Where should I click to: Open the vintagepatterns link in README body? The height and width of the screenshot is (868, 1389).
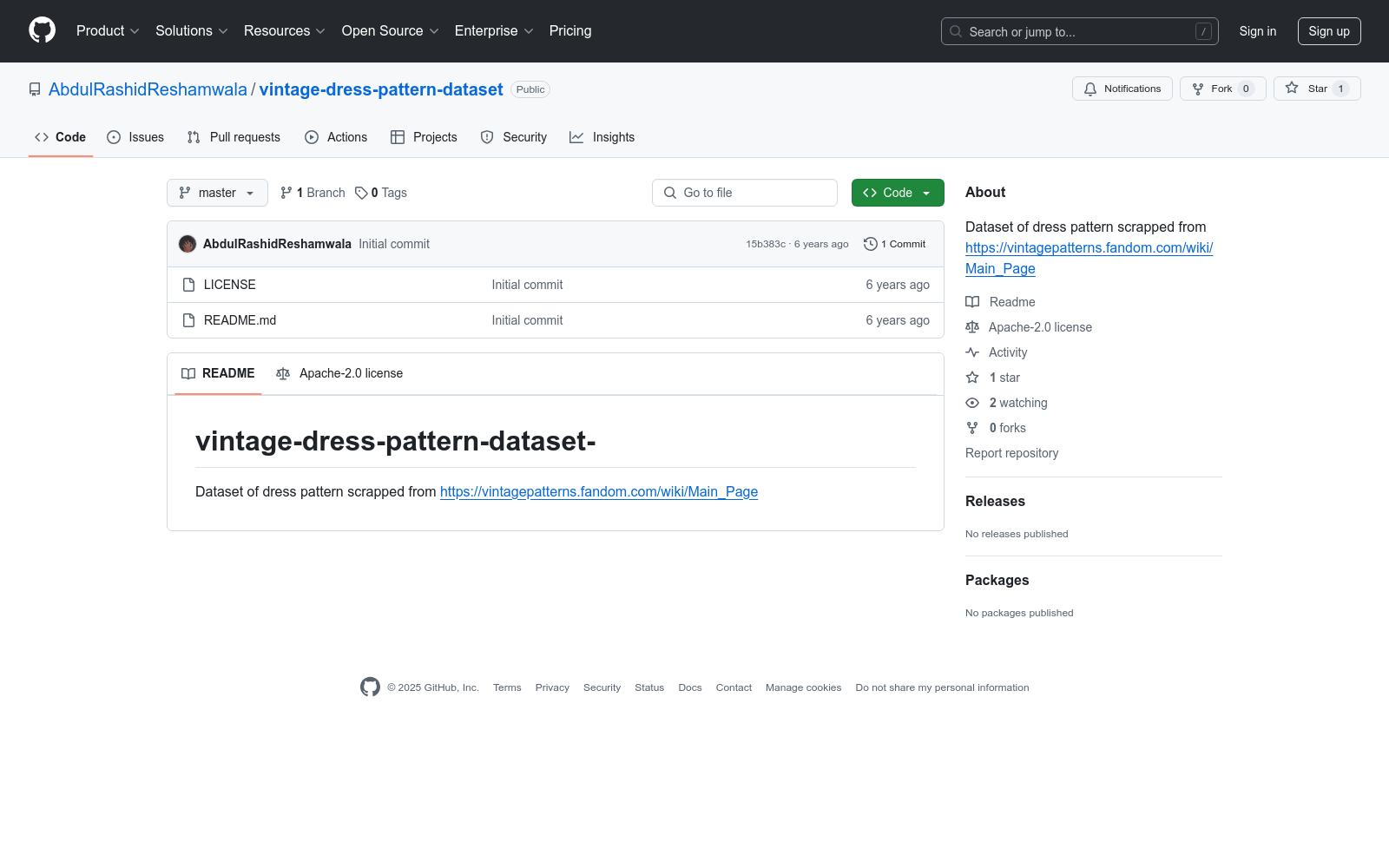click(599, 491)
